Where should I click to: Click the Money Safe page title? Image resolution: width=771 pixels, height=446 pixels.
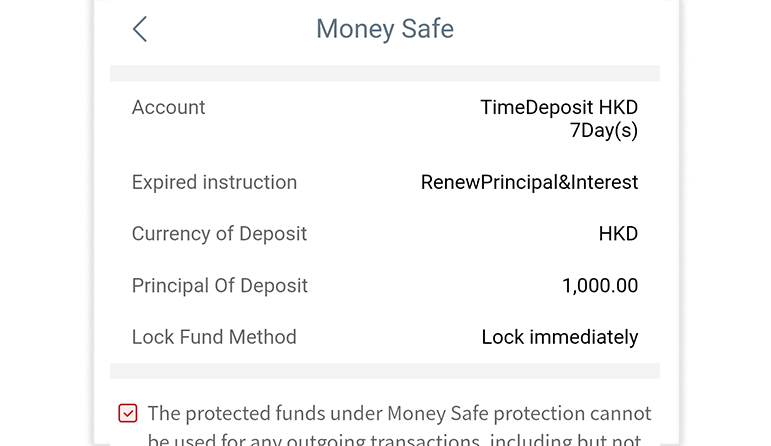pos(385,29)
